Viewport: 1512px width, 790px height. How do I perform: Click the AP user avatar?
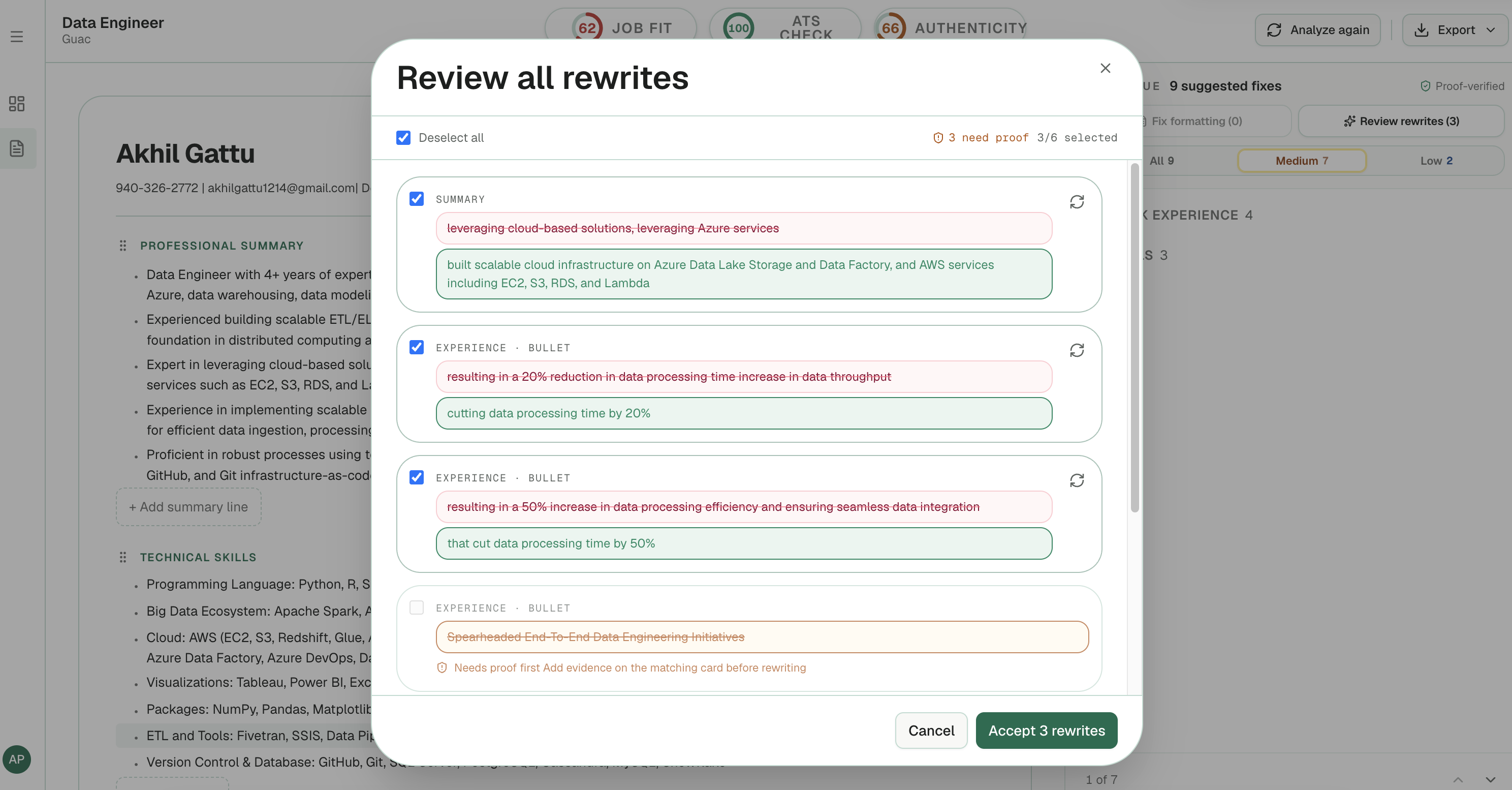16,759
